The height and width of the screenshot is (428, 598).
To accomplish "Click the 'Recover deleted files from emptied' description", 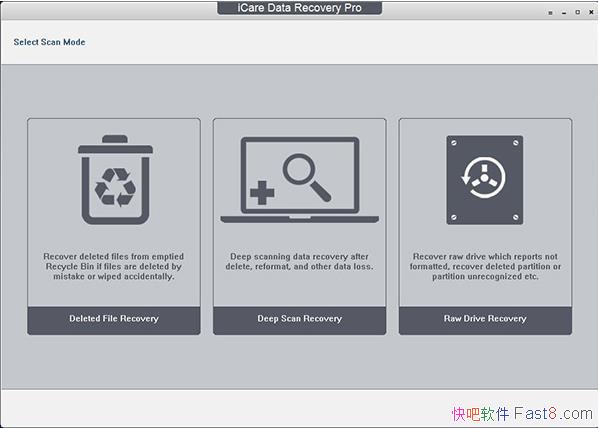I will (114, 266).
